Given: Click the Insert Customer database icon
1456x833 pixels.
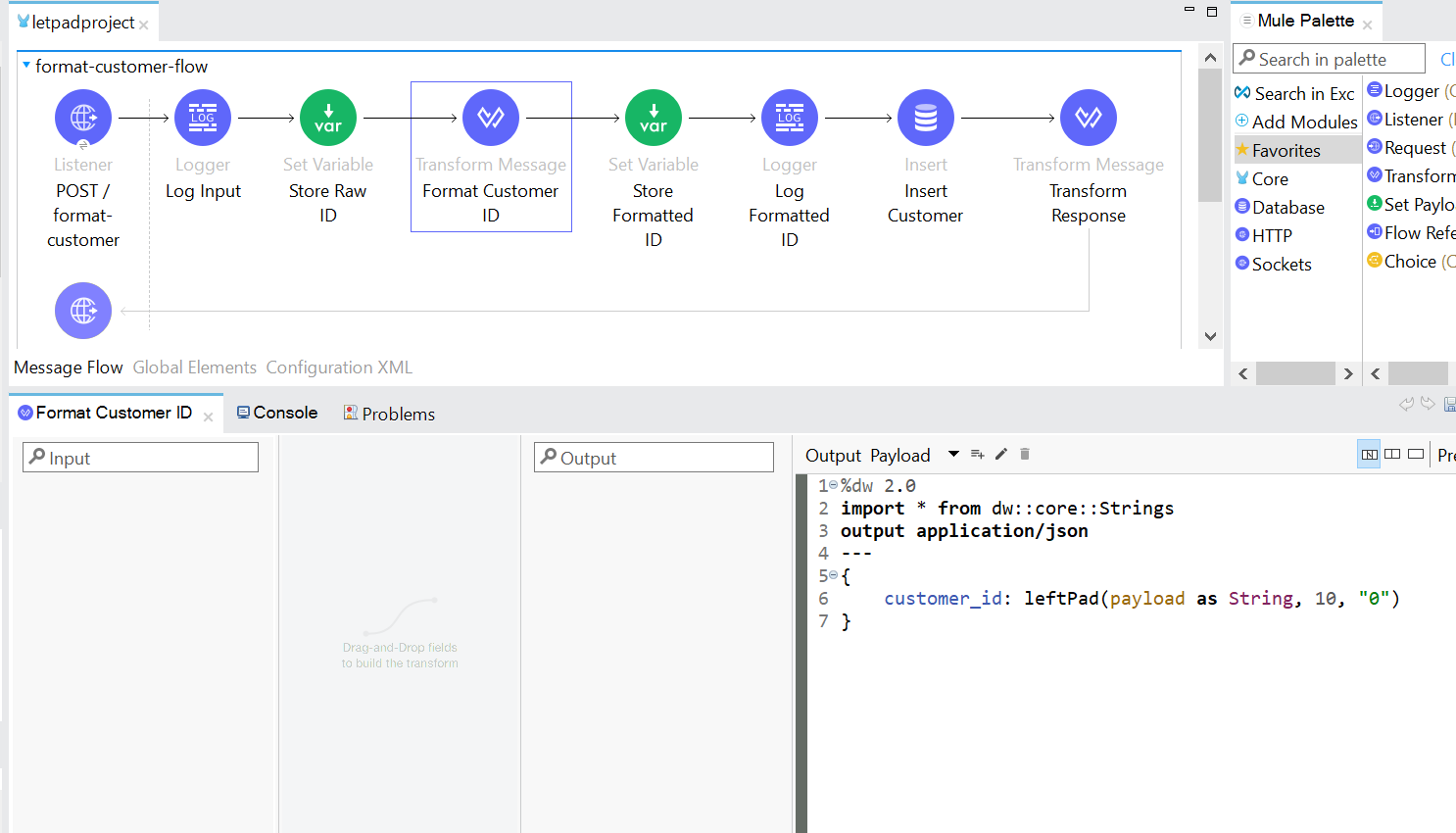Looking at the screenshot, I should coord(926,118).
